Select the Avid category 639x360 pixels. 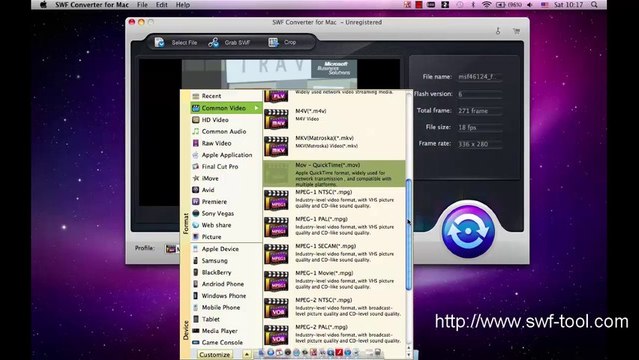click(x=226, y=190)
